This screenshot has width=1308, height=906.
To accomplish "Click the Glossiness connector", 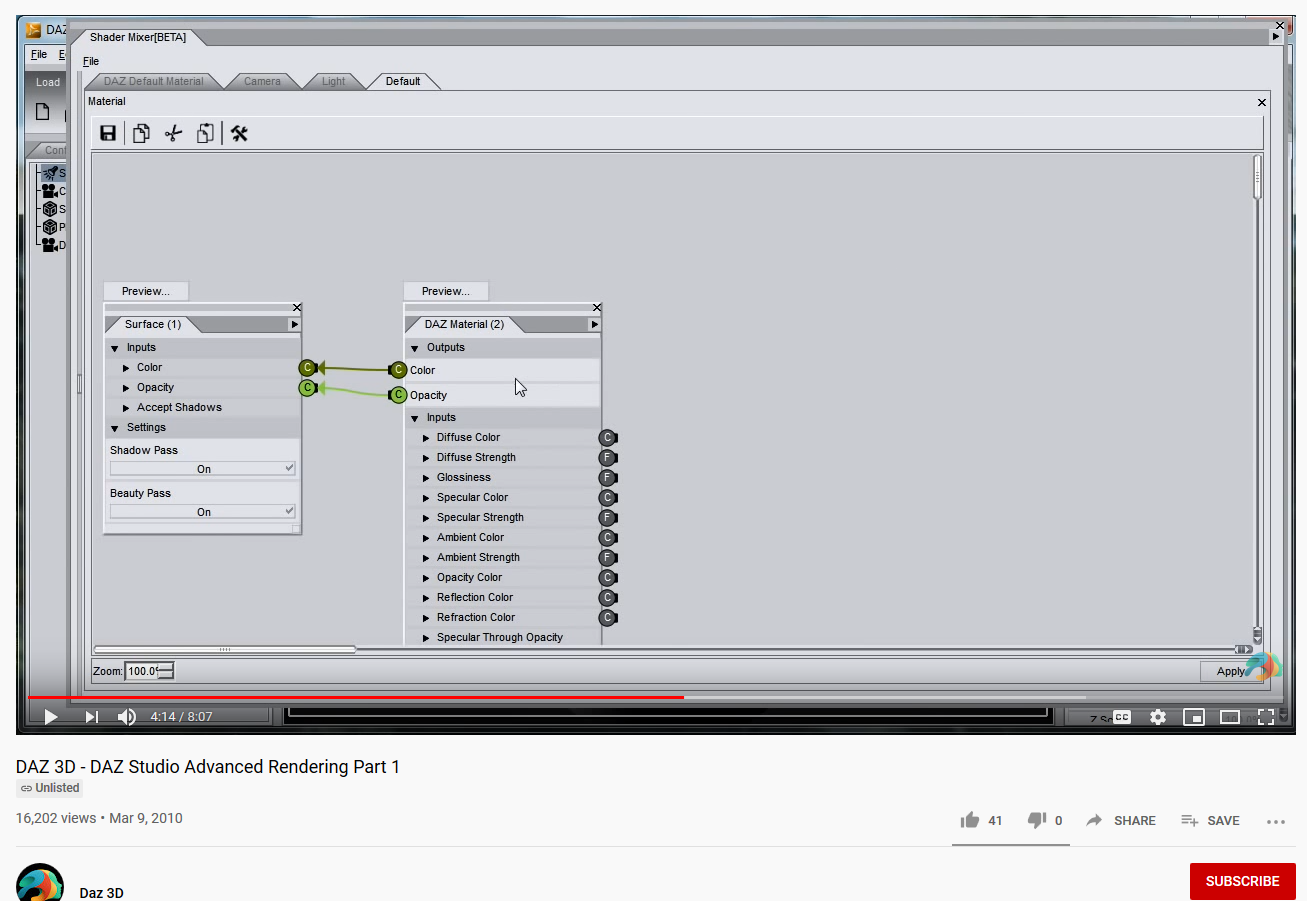I will pyautogui.click(x=608, y=478).
